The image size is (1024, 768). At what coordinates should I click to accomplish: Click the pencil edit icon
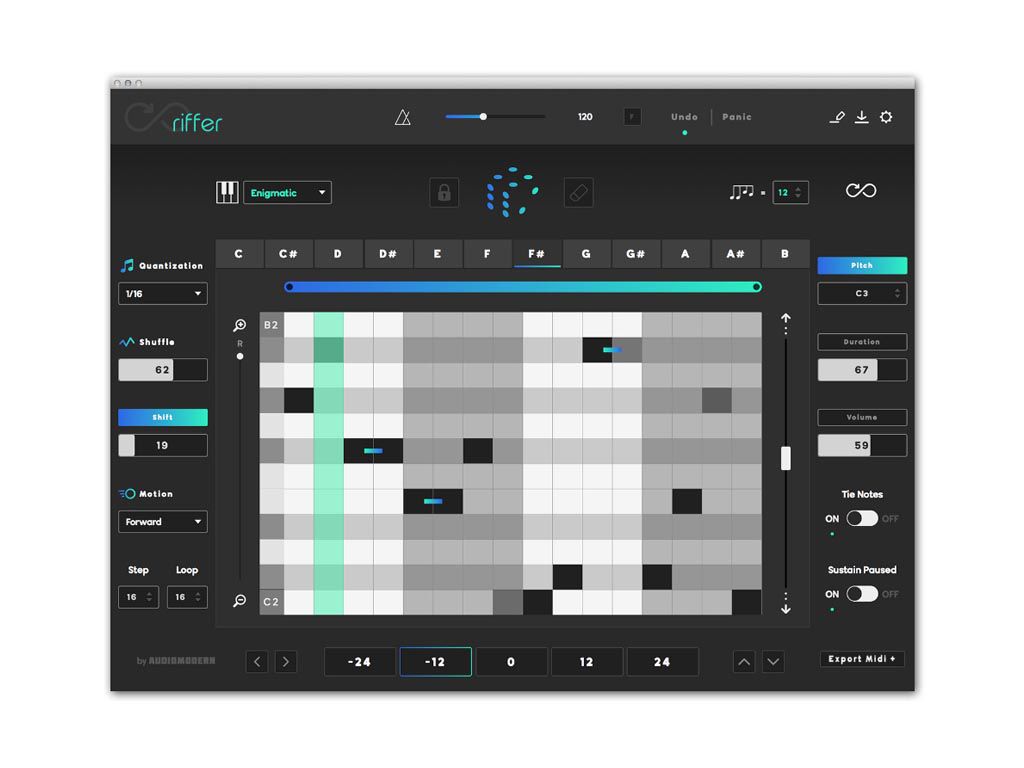837,117
